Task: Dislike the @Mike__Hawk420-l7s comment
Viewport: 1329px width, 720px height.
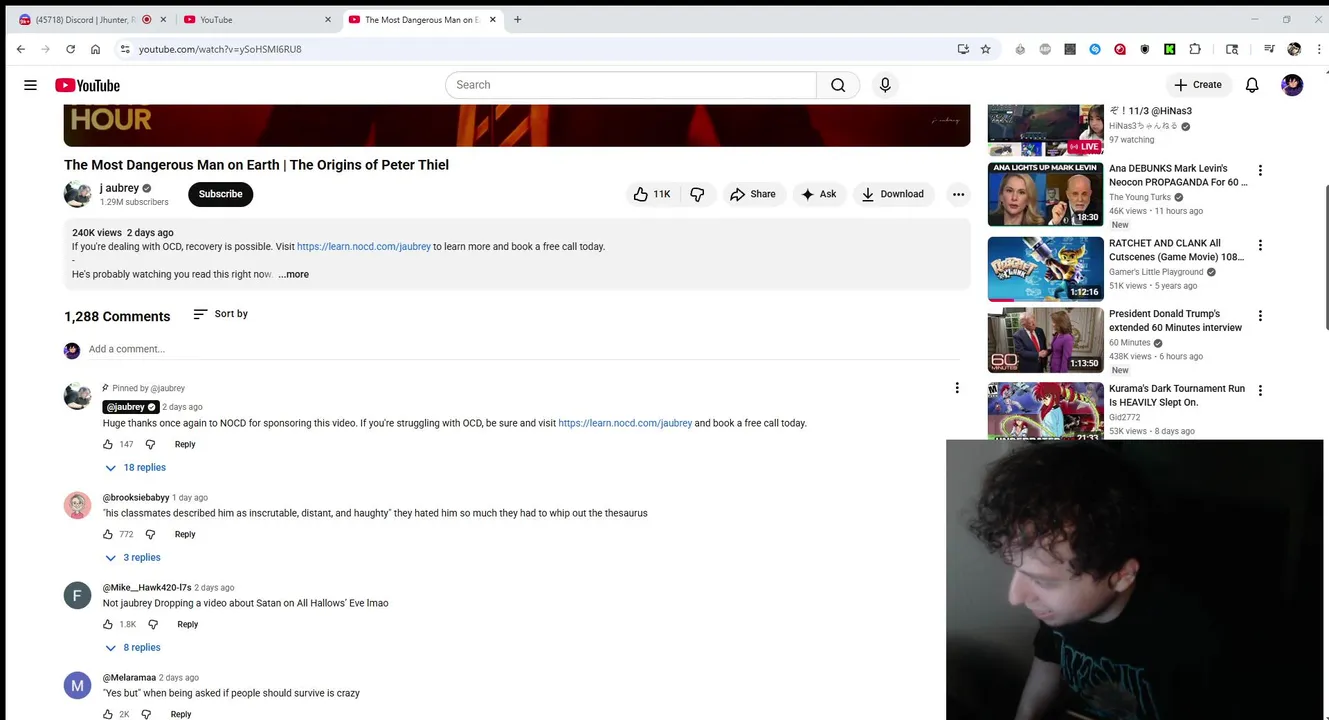Action: coord(153,624)
